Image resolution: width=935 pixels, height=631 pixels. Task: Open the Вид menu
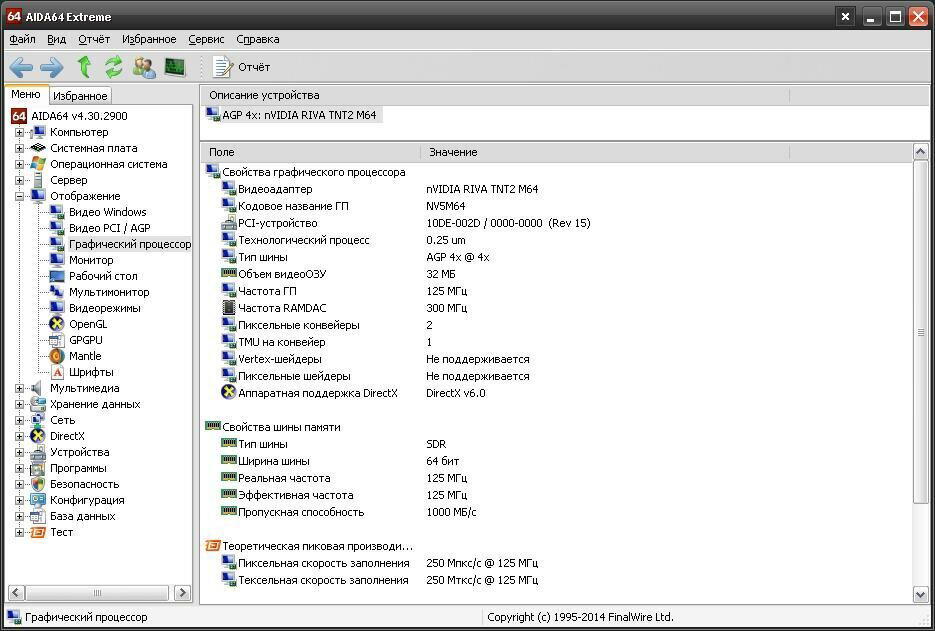coord(56,39)
